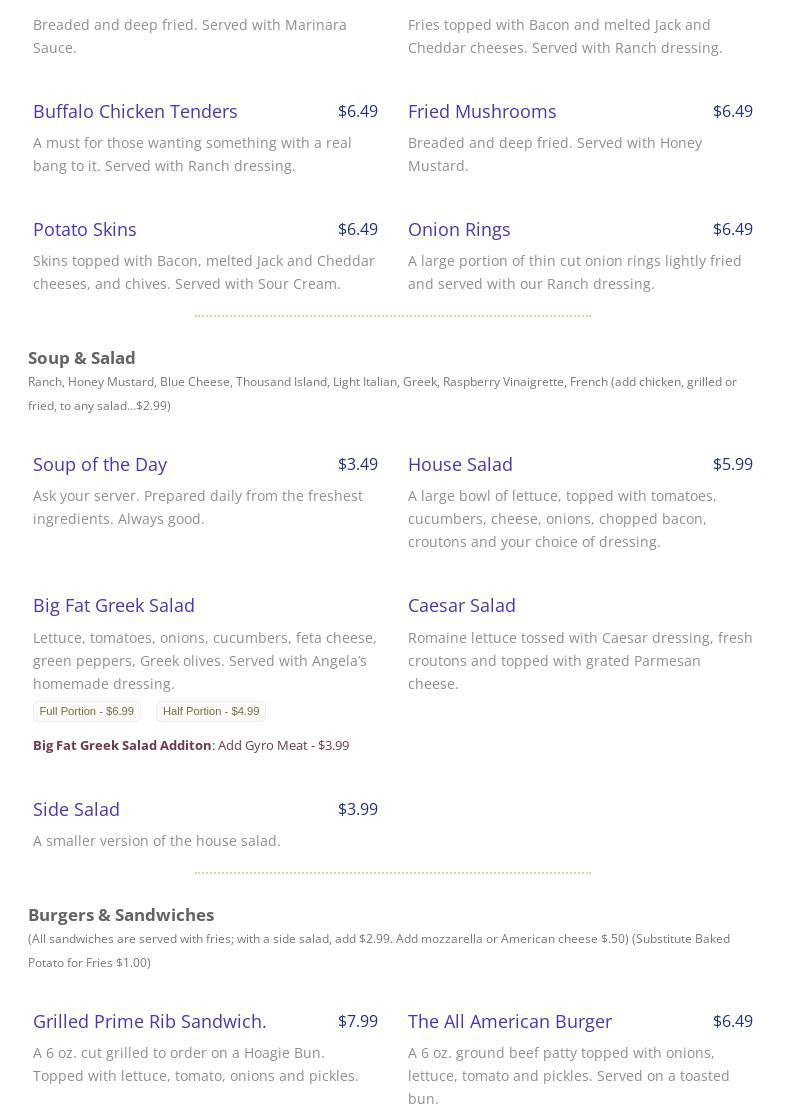Click the Fried Mushrooms title
Image resolution: width=785 pixels, height=1106 pixels.
tap(482, 111)
